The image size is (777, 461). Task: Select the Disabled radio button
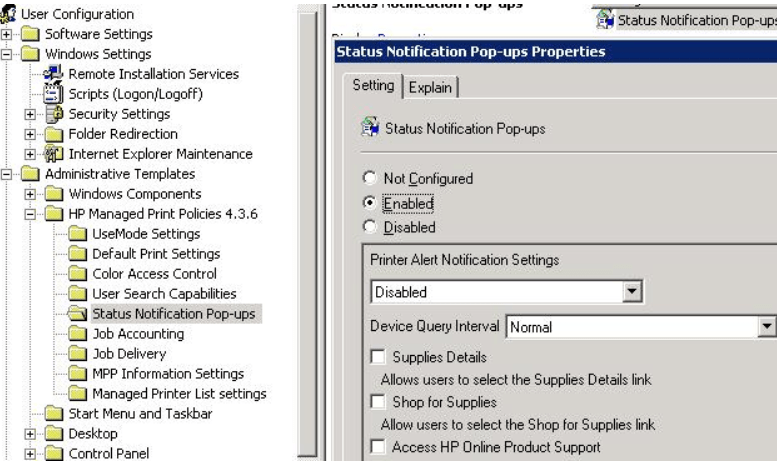tap(369, 227)
